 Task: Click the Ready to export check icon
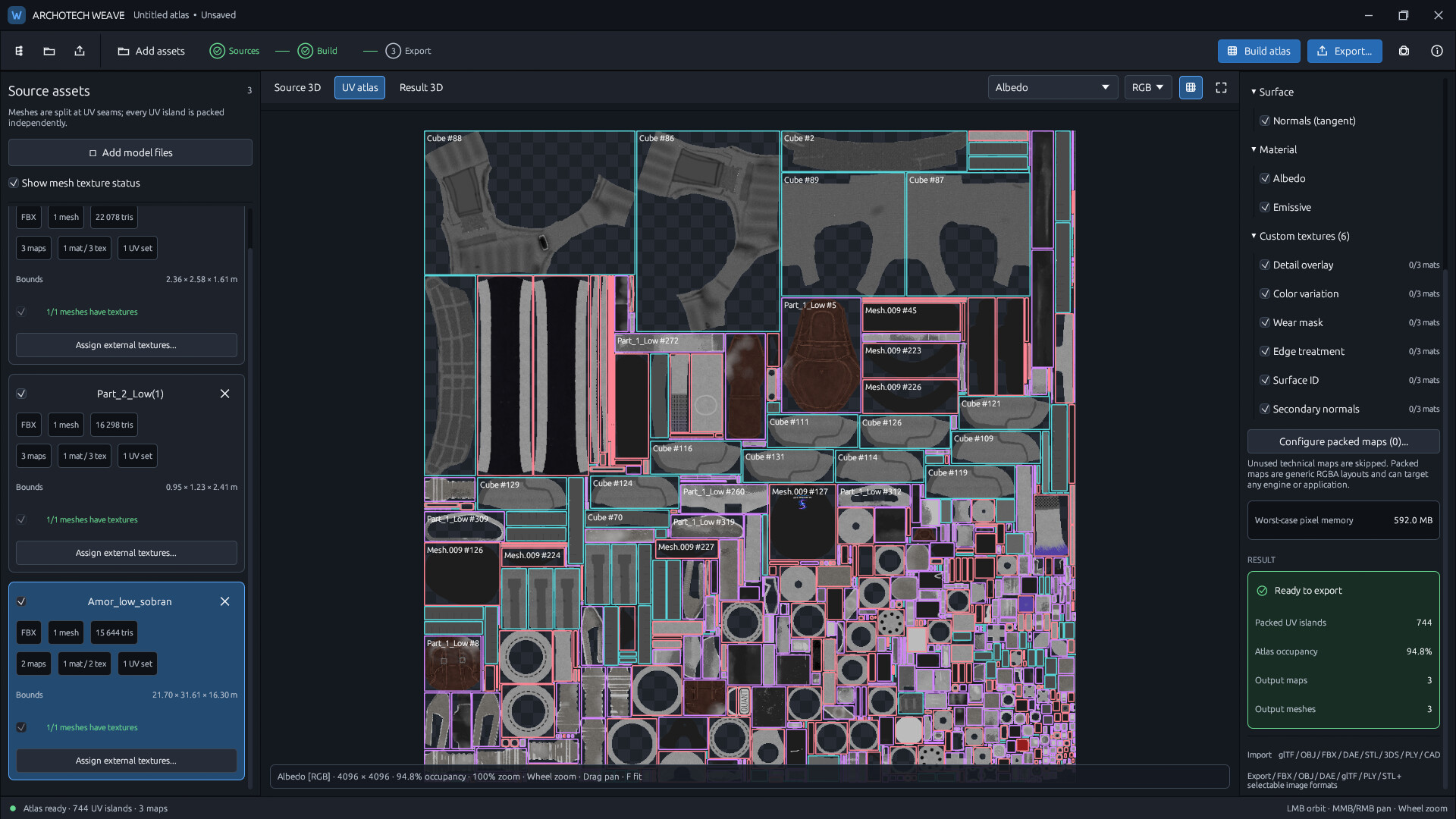[x=1262, y=591]
